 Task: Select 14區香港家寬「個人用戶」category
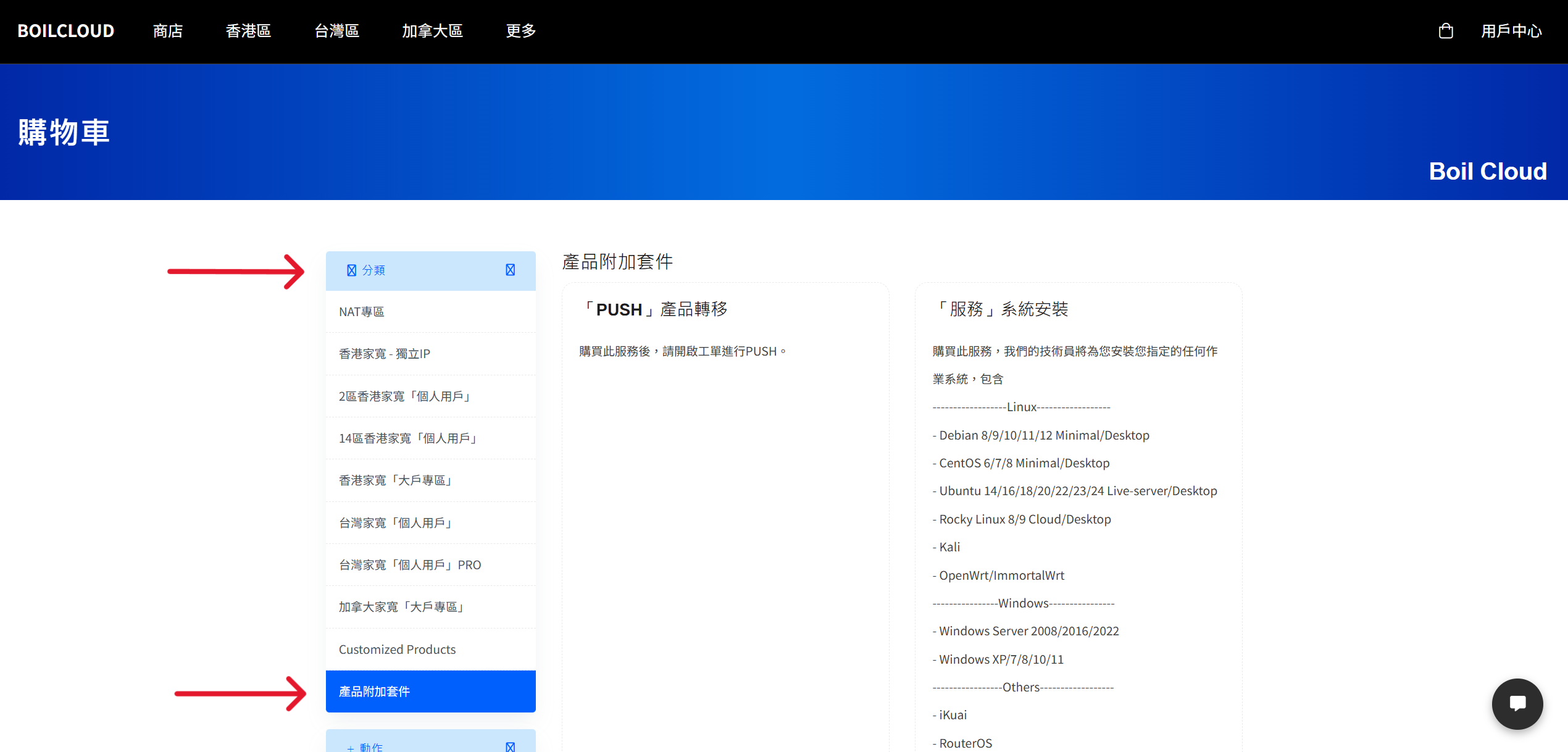[431, 438]
